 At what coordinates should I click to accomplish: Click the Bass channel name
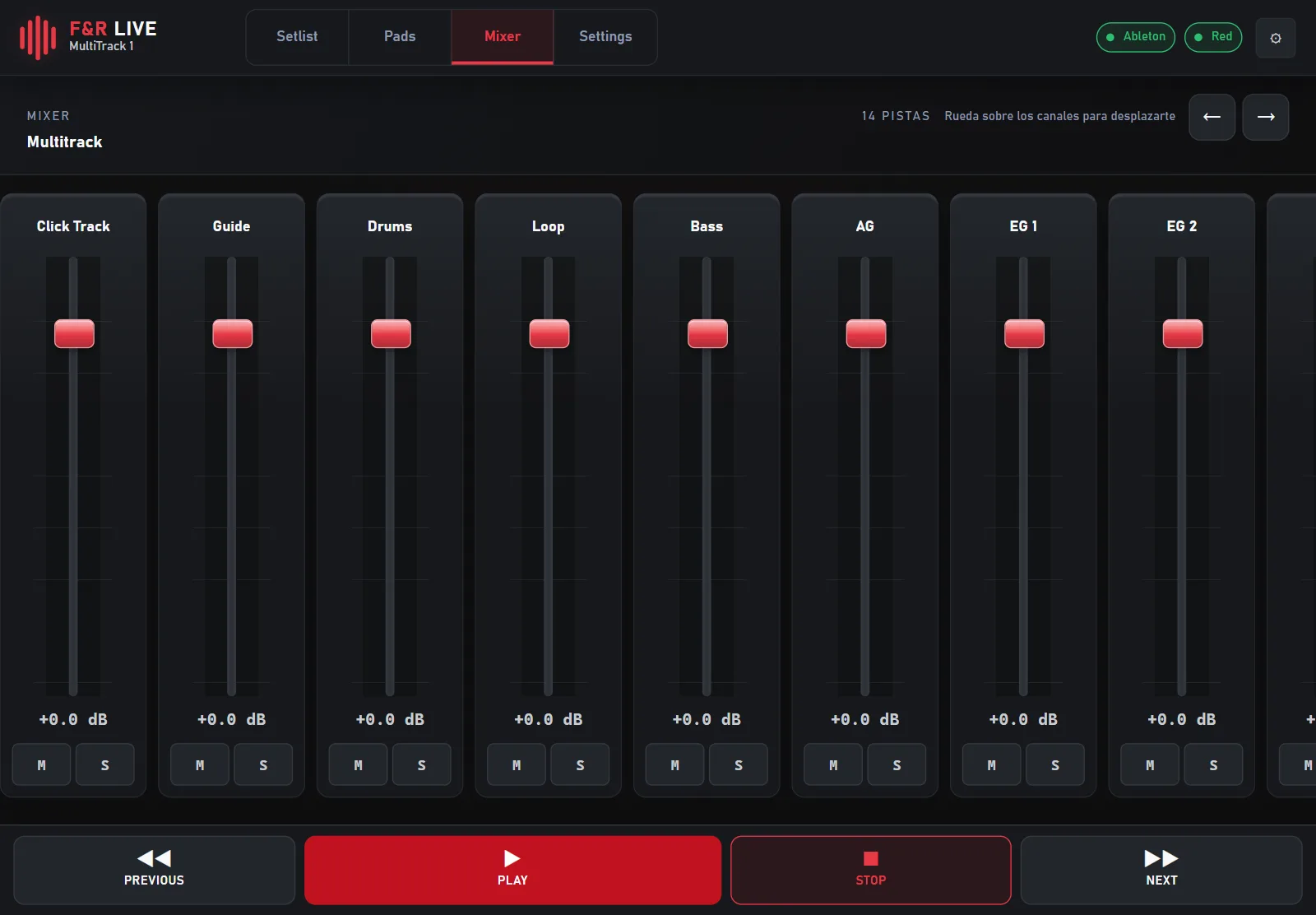point(707,226)
